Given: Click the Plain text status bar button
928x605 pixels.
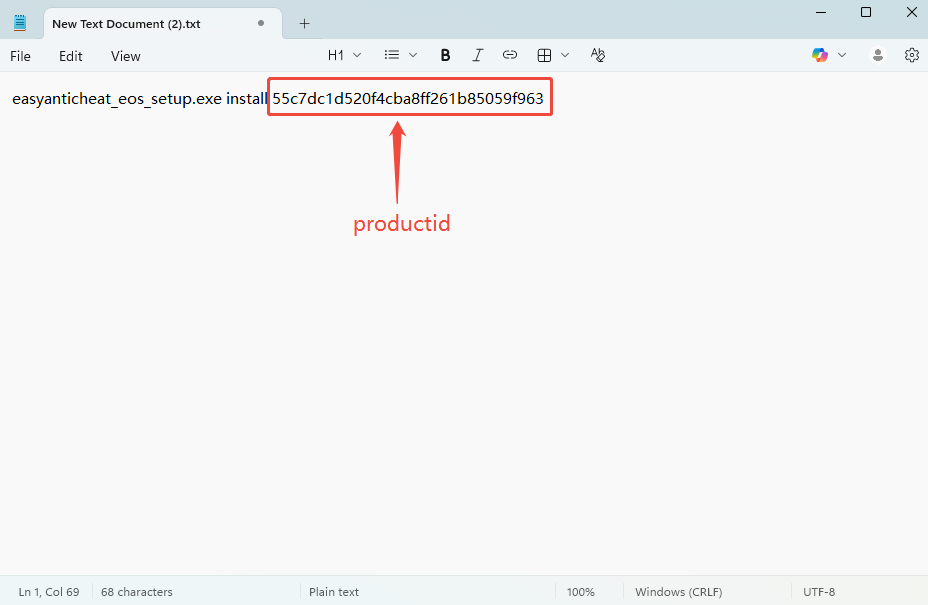Looking at the screenshot, I should pyautogui.click(x=334, y=592).
